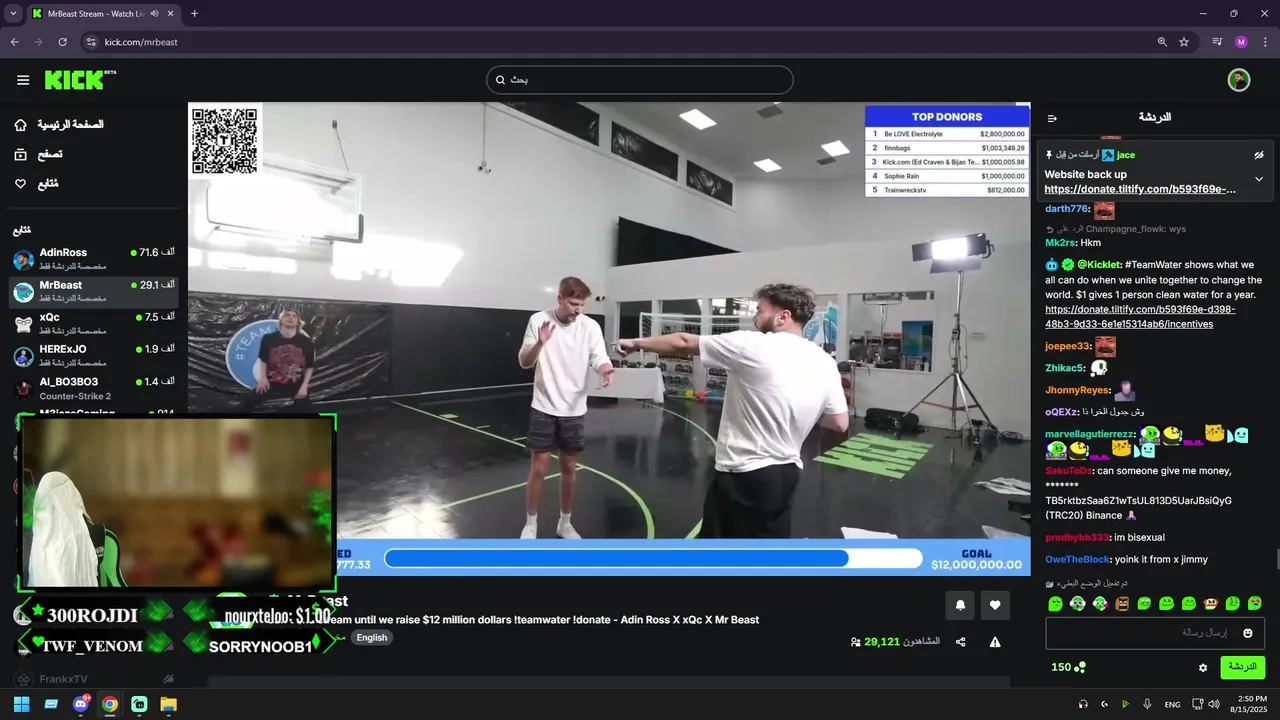Image resolution: width=1280 pixels, height=720 pixels.
Task: Open Windows Start menu
Action: (21, 704)
